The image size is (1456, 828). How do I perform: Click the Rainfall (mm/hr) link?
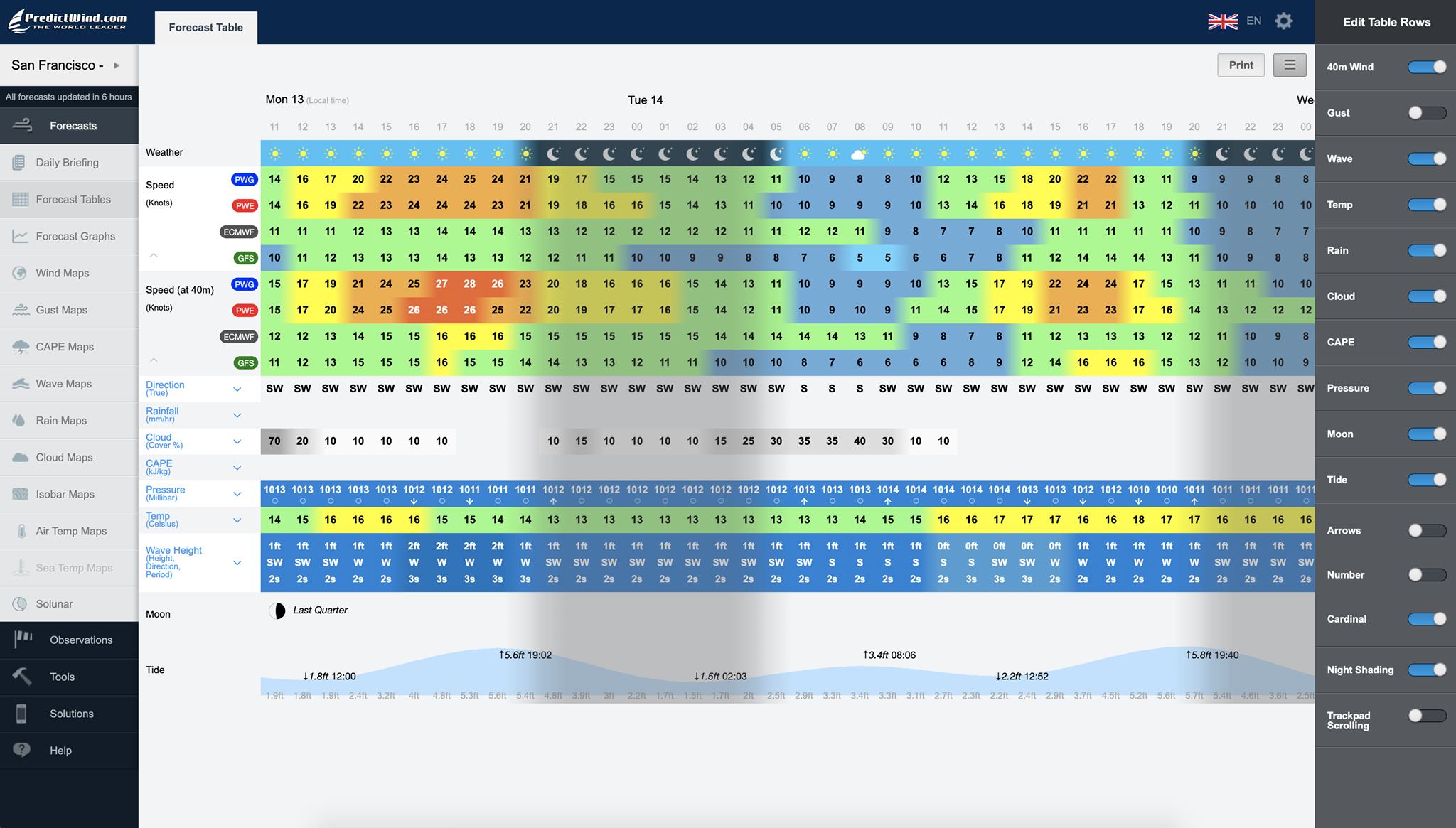162,414
